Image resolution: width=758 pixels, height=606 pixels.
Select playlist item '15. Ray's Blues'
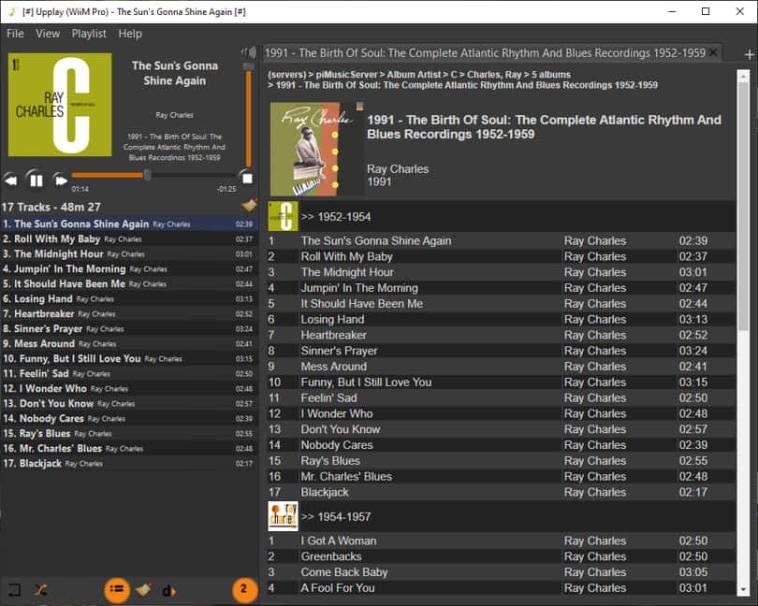(x=128, y=433)
